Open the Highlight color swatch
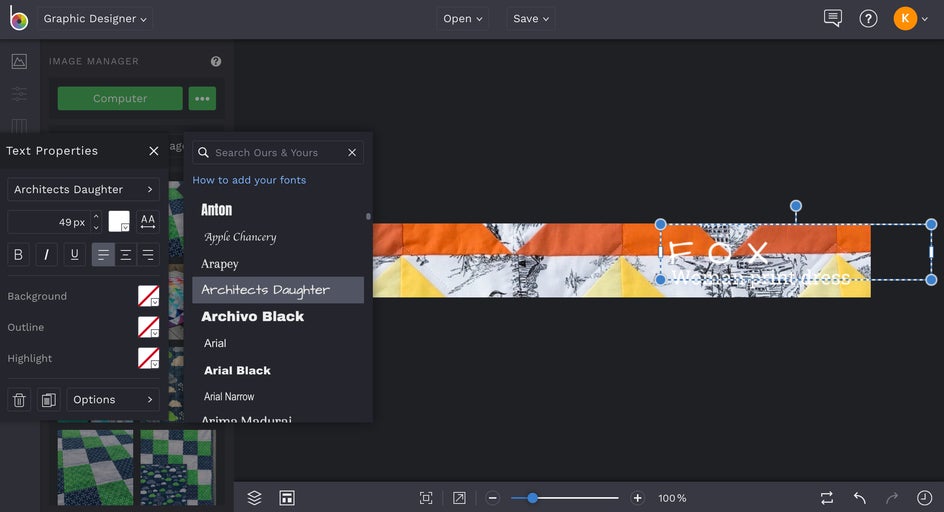The height and width of the screenshot is (512, 944). pos(149,358)
